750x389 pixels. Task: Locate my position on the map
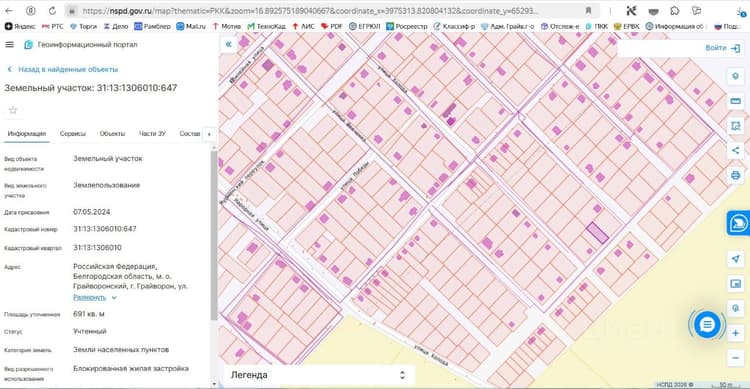point(736,259)
